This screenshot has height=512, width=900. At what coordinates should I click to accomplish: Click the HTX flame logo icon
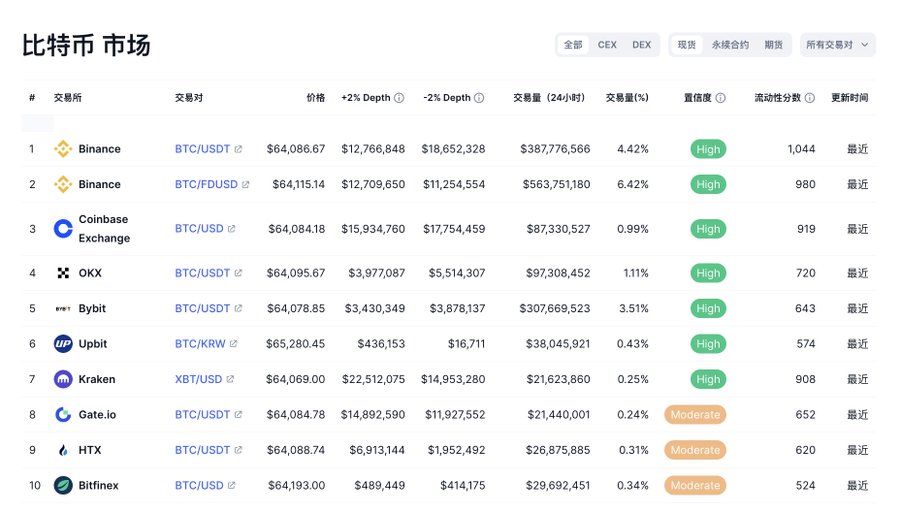pos(63,450)
